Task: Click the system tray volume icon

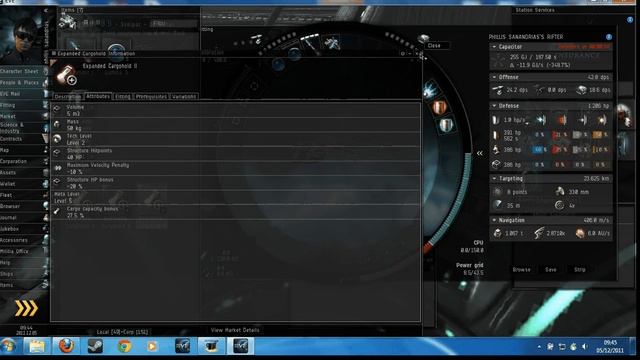Action: pos(584,347)
